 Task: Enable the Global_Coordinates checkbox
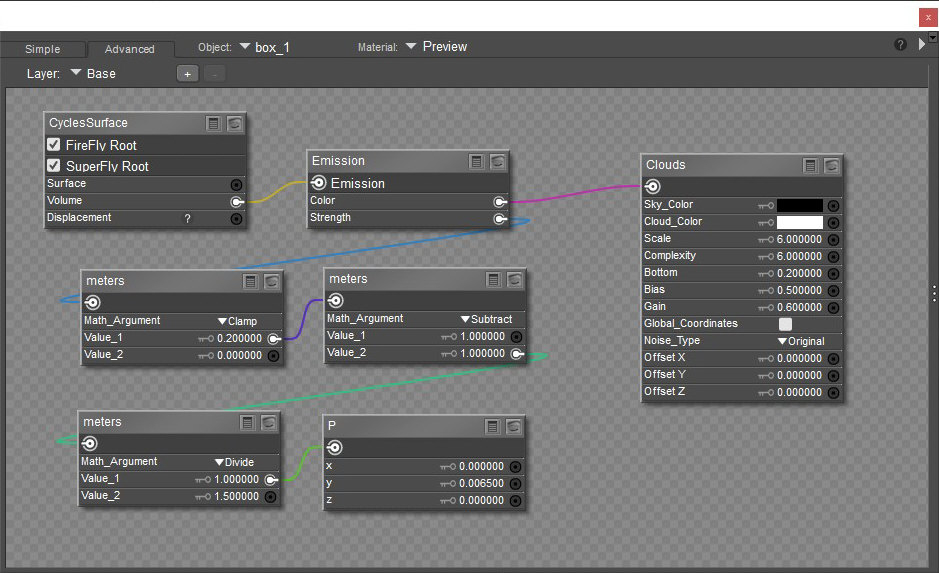point(785,324)
